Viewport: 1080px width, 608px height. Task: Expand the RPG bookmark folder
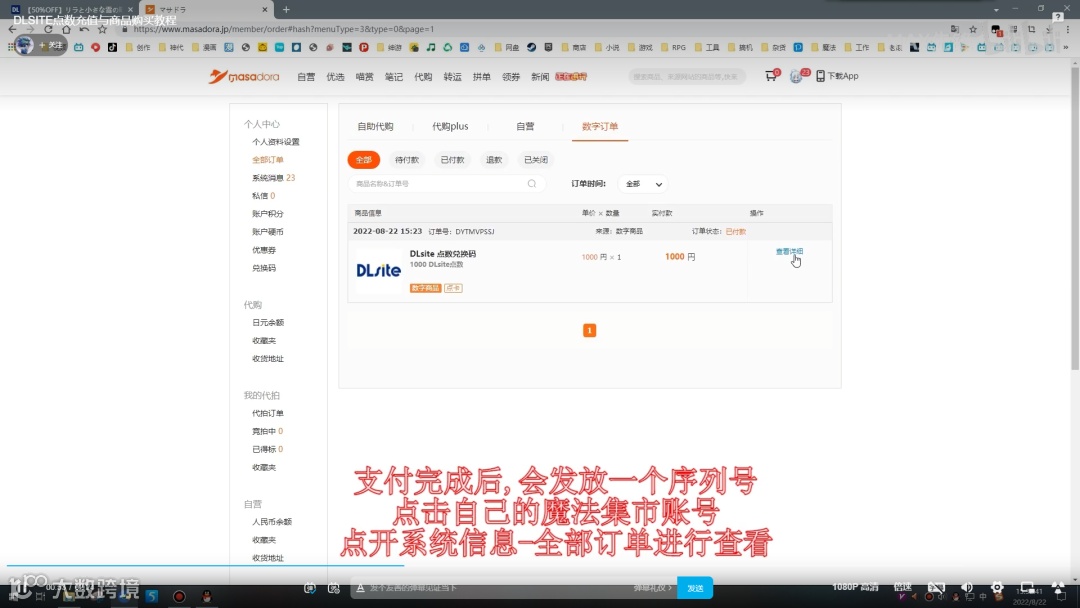674,48
